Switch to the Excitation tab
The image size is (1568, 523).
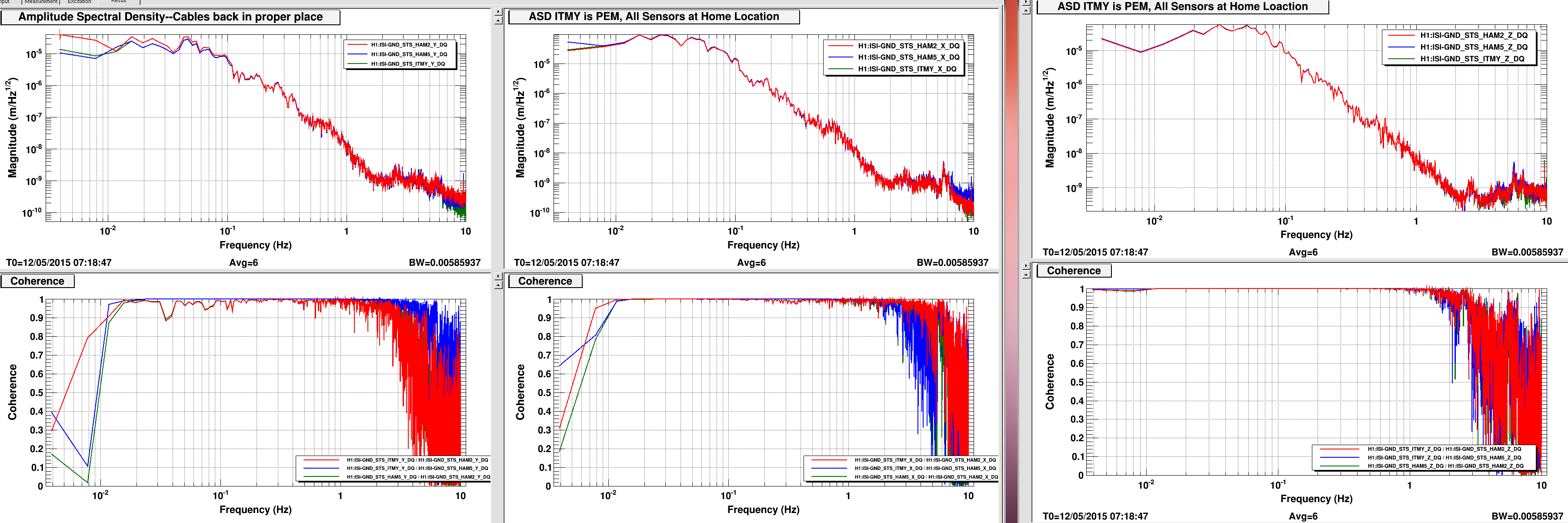pos(79,2)
